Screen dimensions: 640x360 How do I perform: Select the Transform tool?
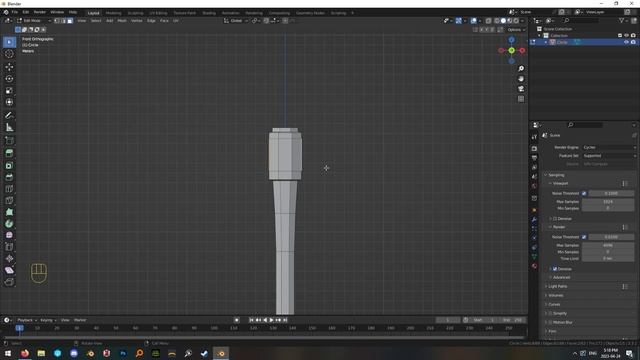coord(9,102)
